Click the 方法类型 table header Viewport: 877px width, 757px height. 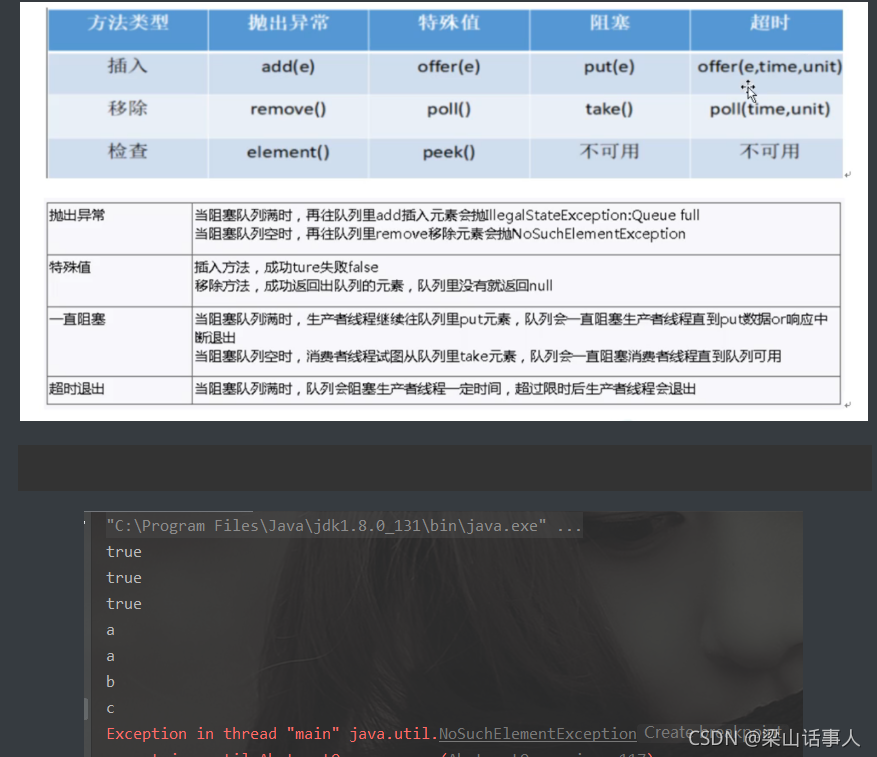[128, 23]
